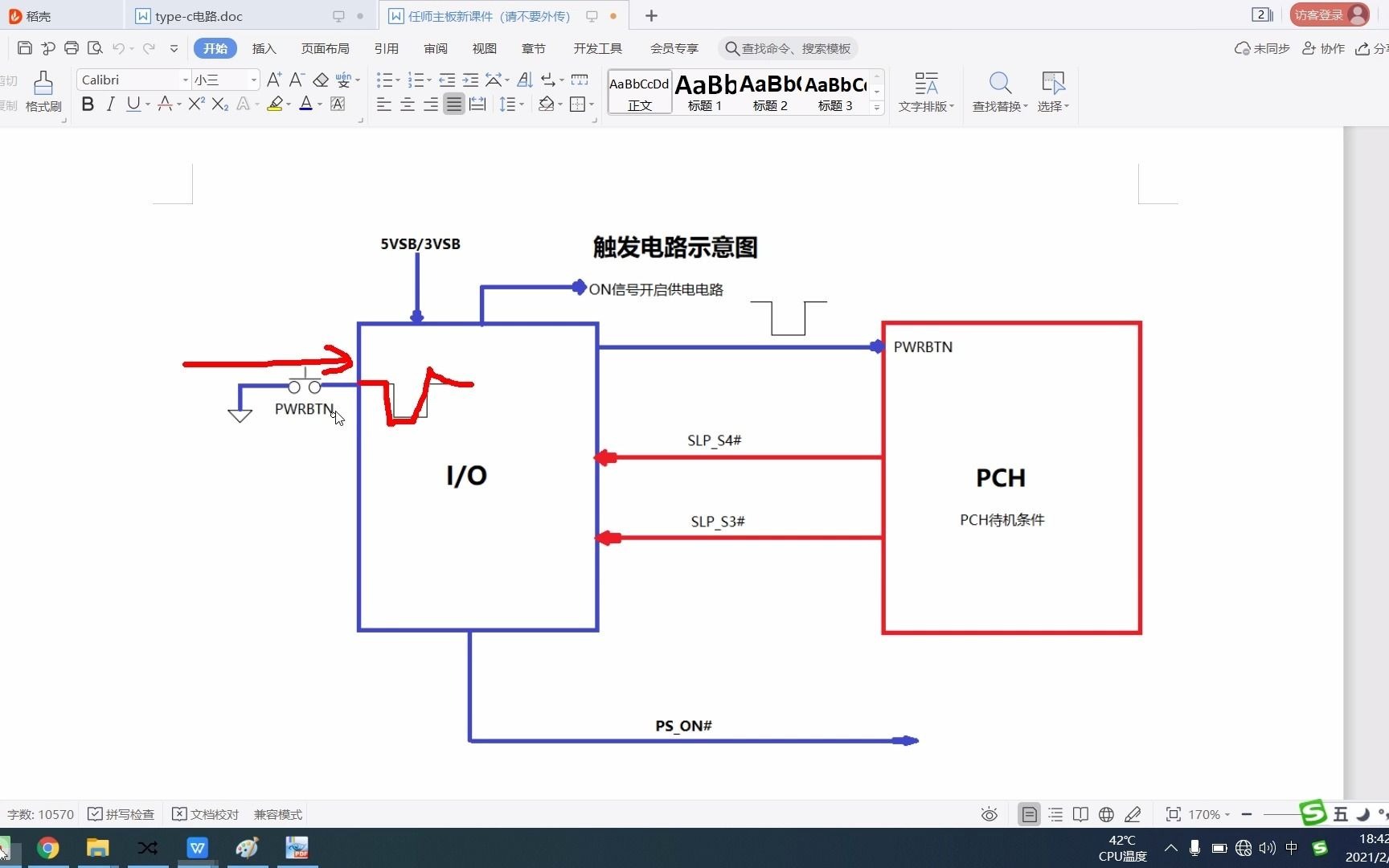Toggle the 拼写检查 spell check option

(121, 814)
